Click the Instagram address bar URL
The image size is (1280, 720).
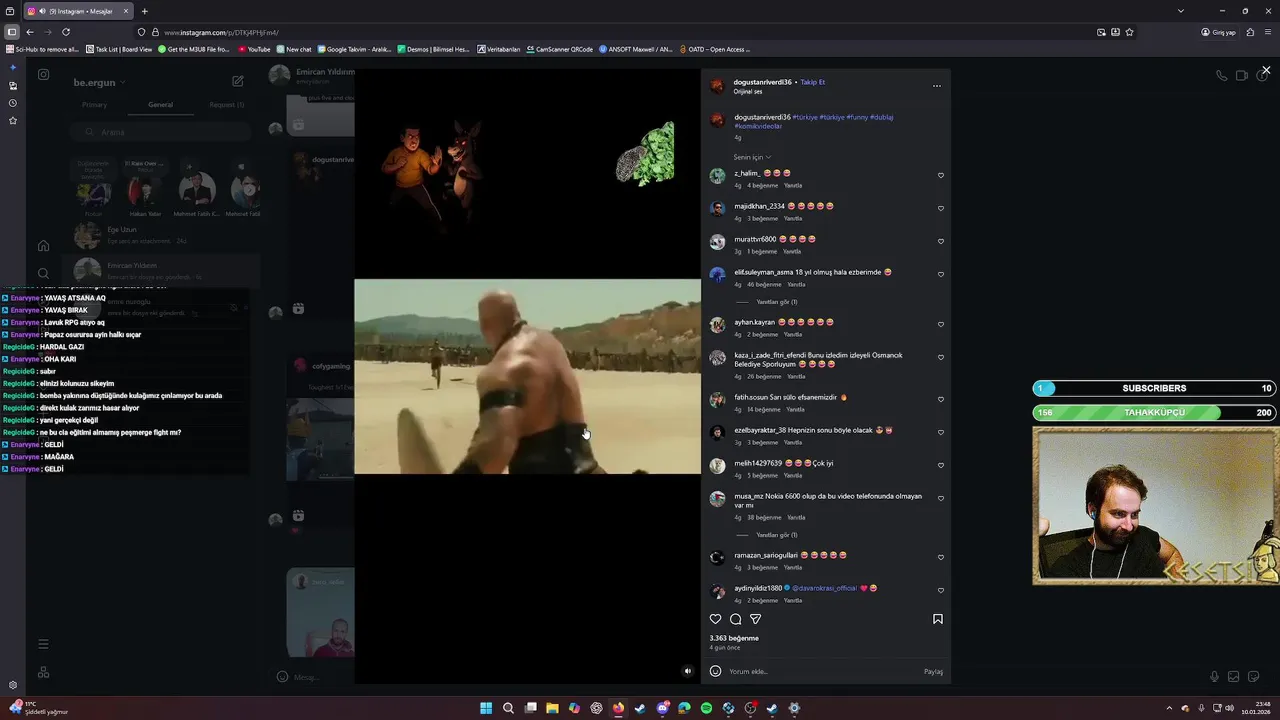coord(221,32)
